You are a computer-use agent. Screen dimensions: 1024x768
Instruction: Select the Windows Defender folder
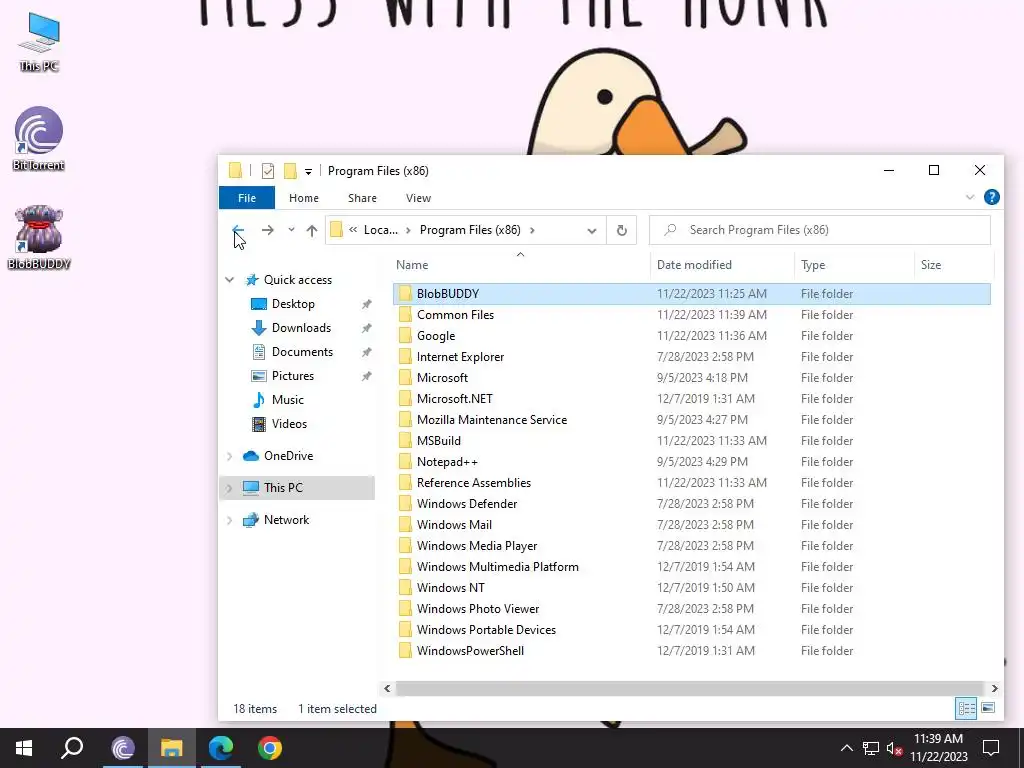point(692,504)
